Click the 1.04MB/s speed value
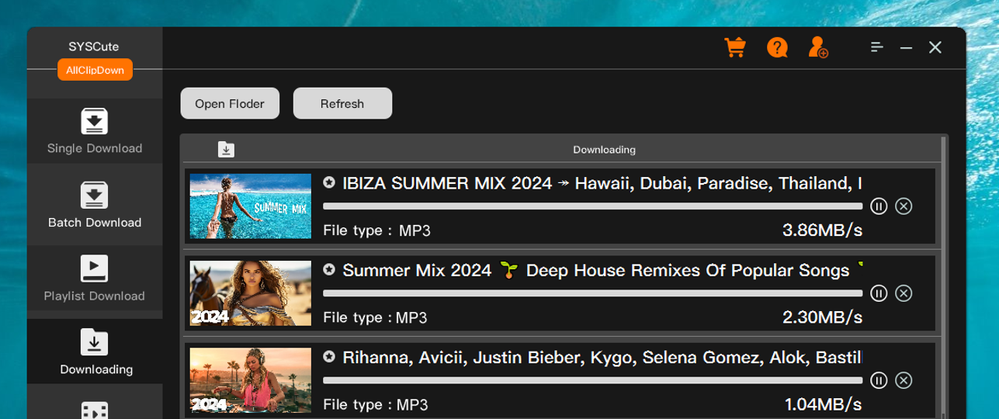This screenshot has height=419, width=999. pyautogui.click(x=823, y=404)
